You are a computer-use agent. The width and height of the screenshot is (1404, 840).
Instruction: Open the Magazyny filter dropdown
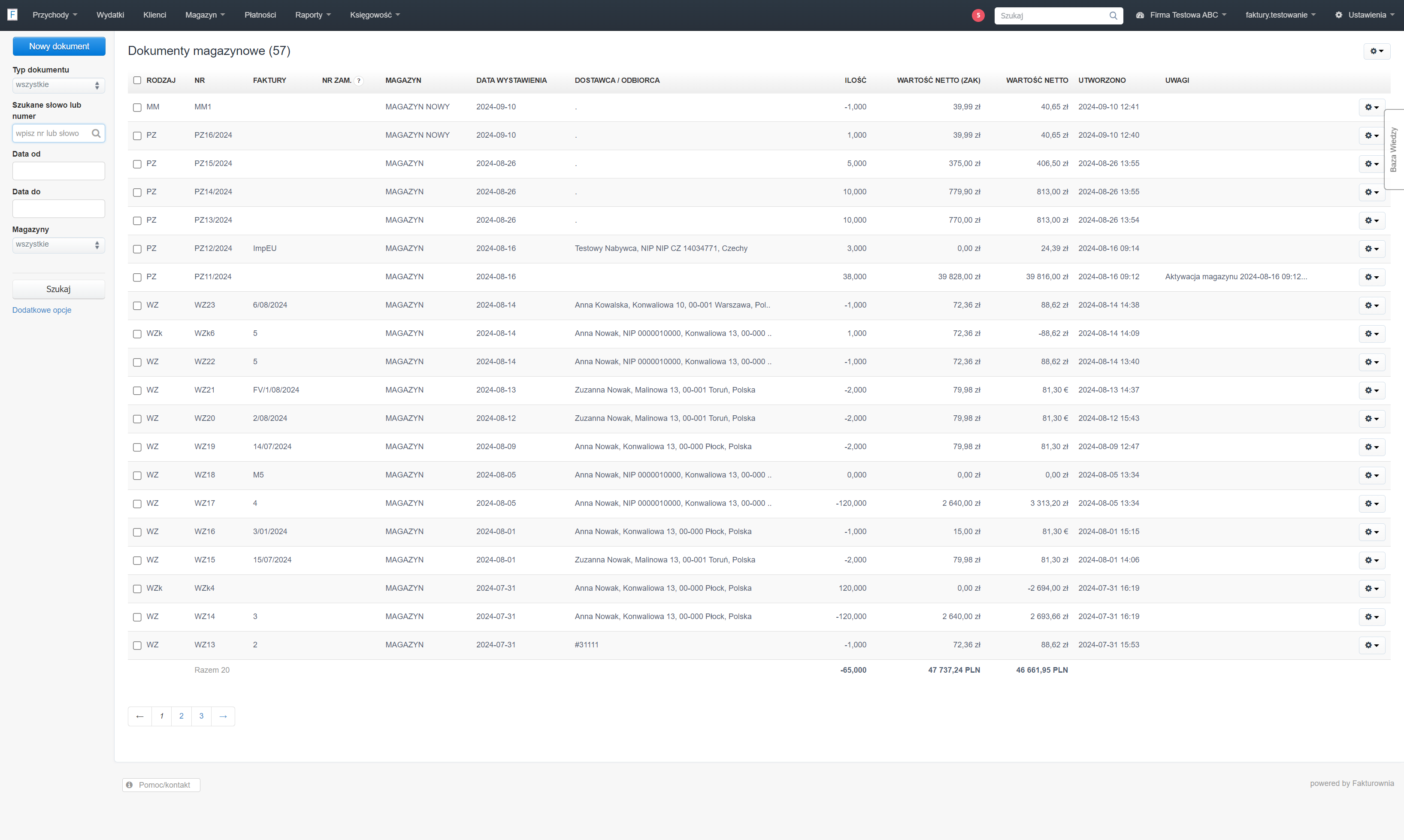pyautogui.click(x=58, y=245)
